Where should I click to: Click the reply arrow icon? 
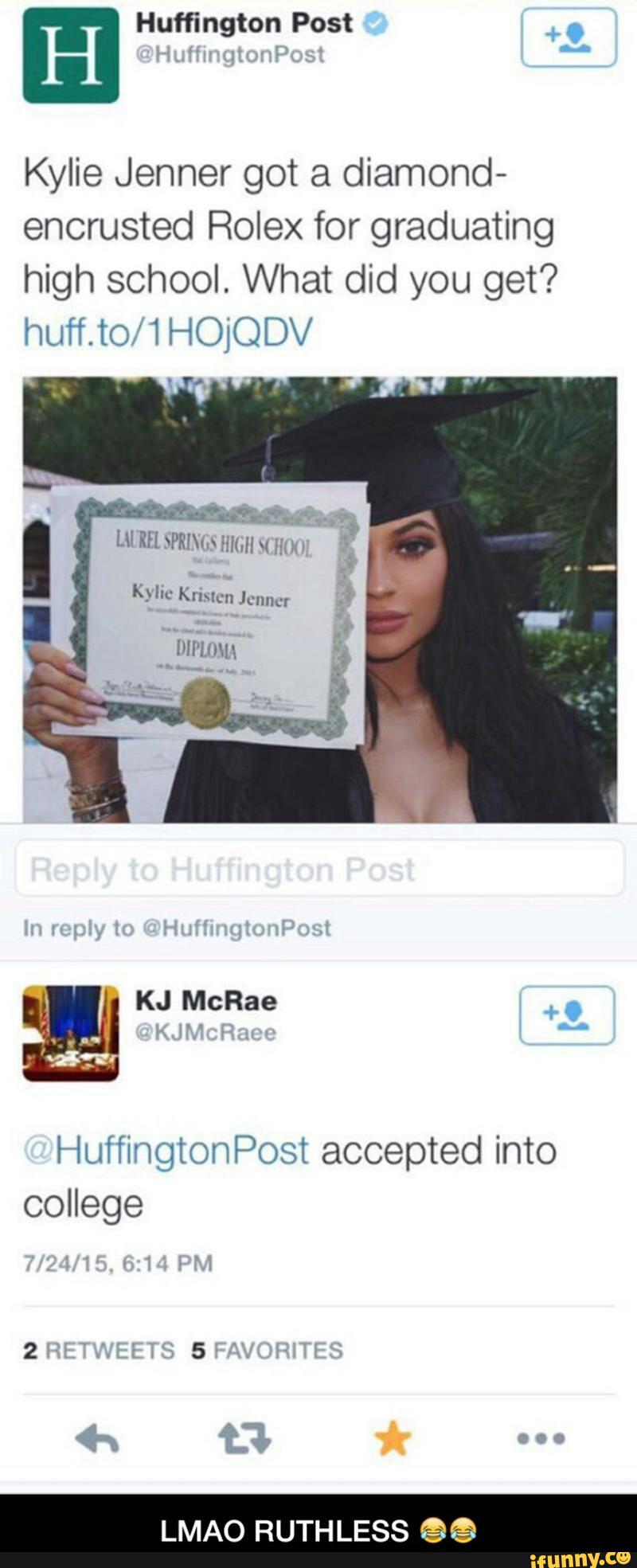click(x=97, y=1438)
